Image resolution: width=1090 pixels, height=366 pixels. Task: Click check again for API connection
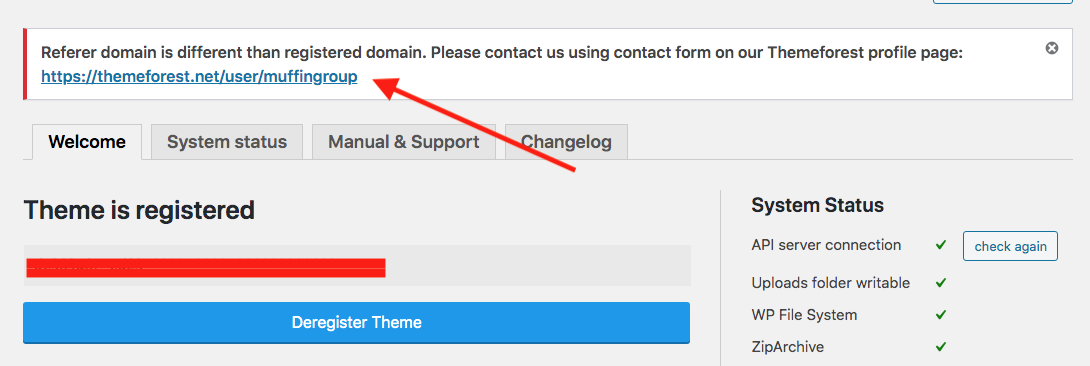point(1010,246)
